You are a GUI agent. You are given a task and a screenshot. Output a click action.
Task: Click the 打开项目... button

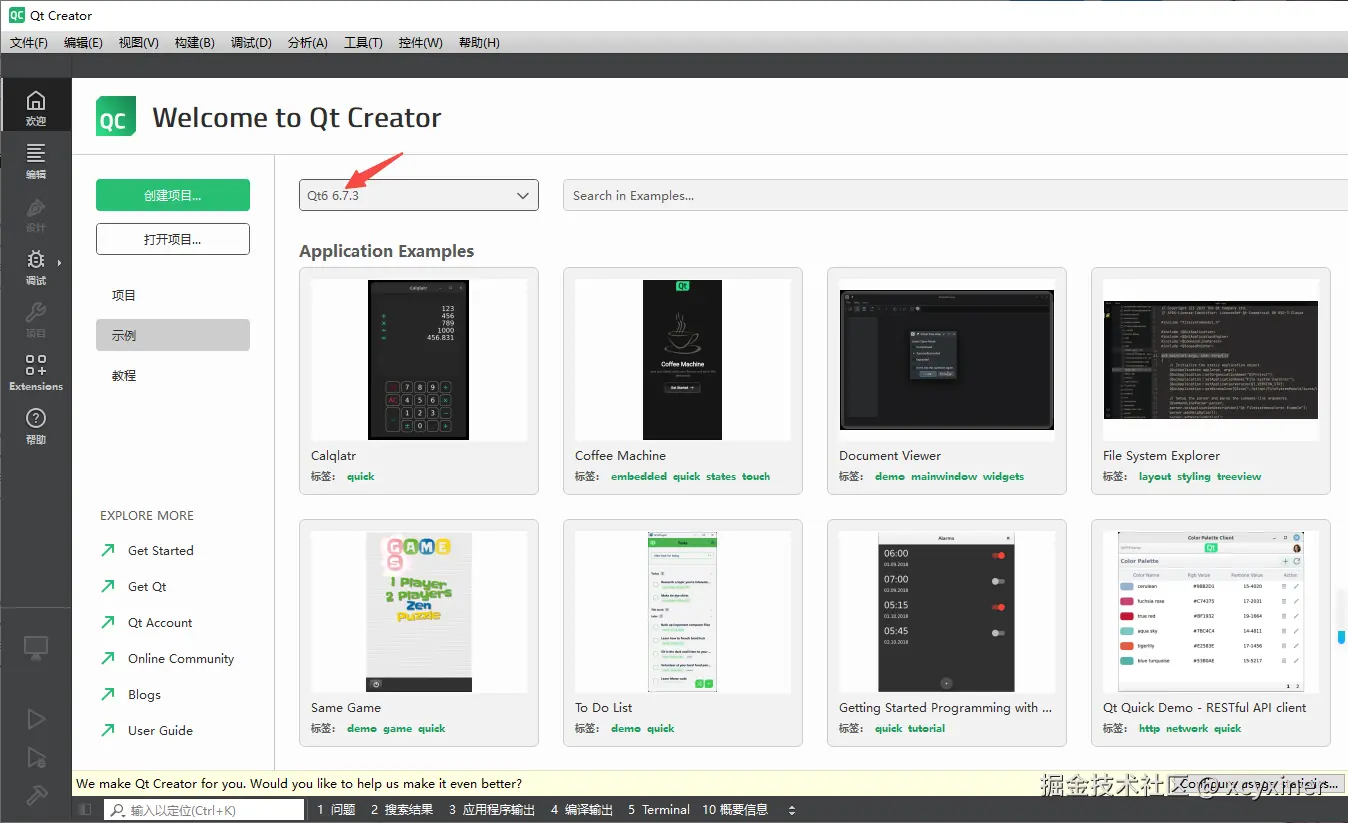pyautogui.click(x=173, y=239)
